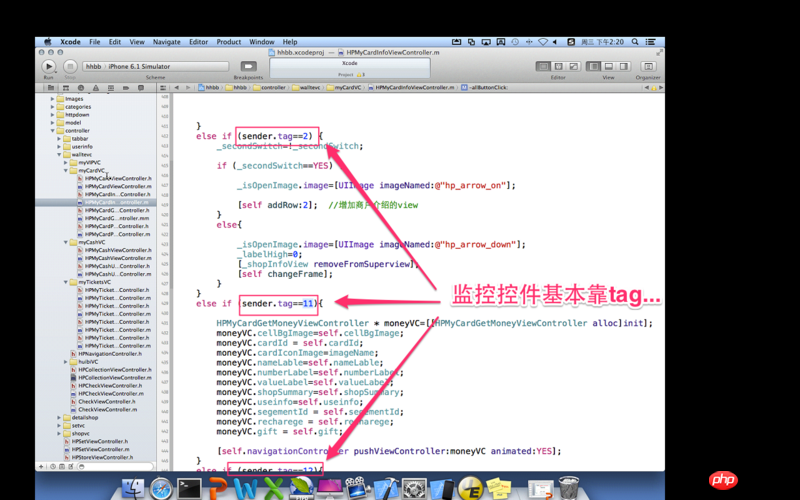Expand the httpdown folder
Viewport: 800px width, 500px height.
[52, 115]
